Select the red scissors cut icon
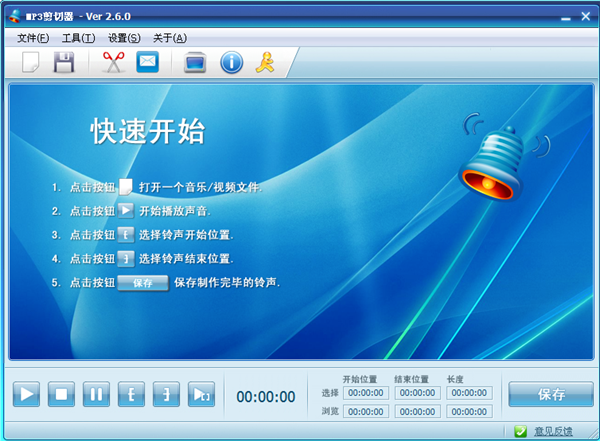This screenshot has height=441, width=600. (x=113, y=62)
